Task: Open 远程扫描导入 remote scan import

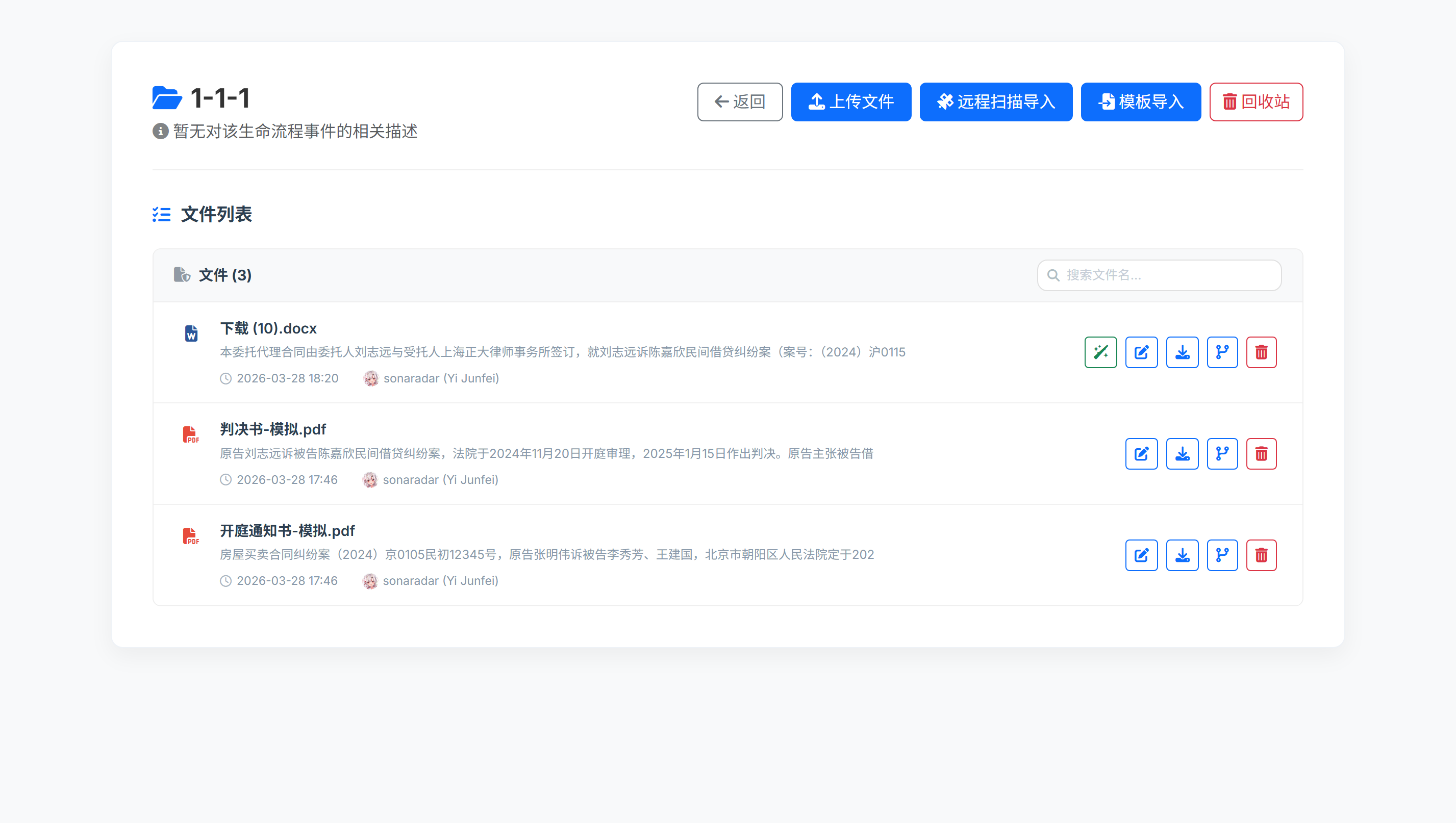Action: pyautogui.click(x=995, y=102)
